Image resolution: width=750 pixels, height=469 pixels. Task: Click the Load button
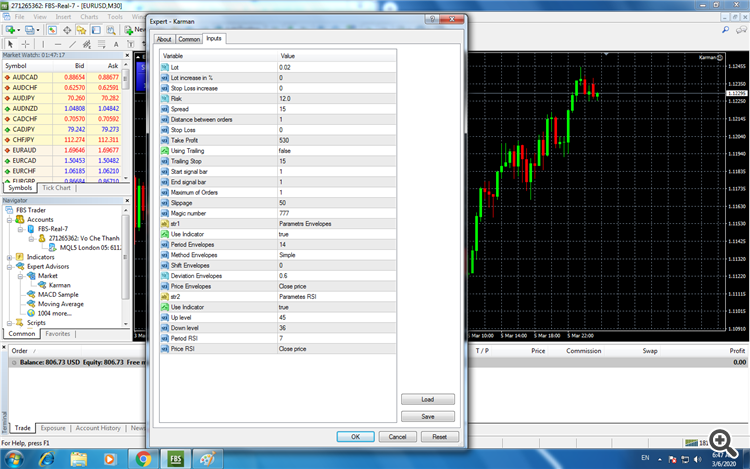click(x=428, y=399)
